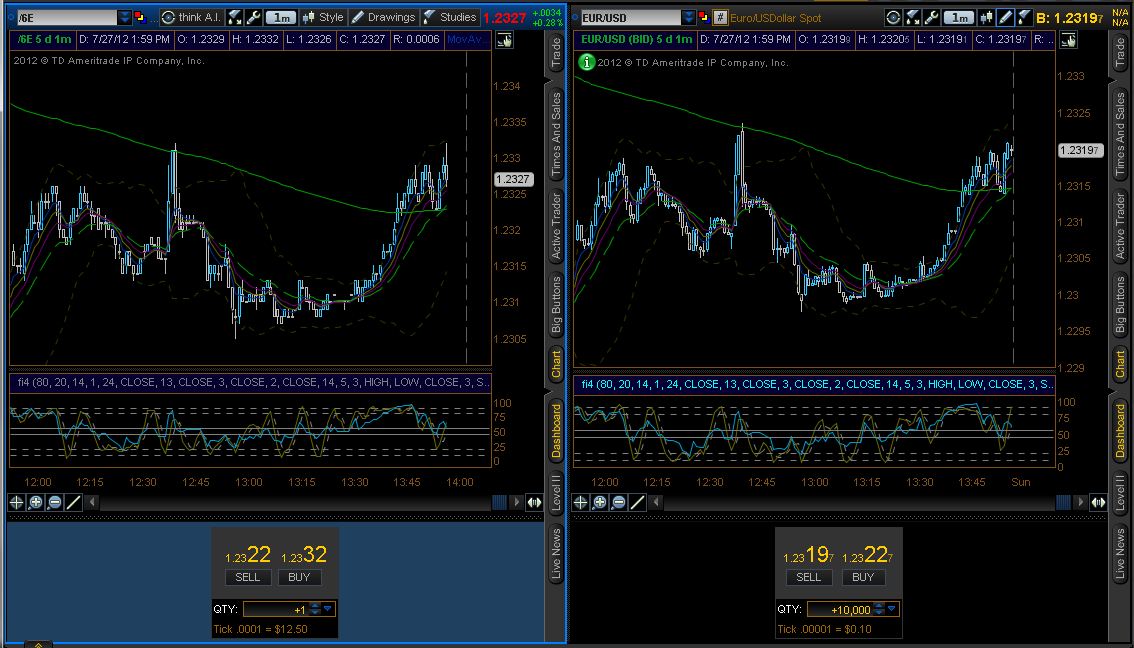The width and height of the screenshot is (1134, 648).
Task: Zoom in on EUR/USD chart
Action: [x=600, y=502]
